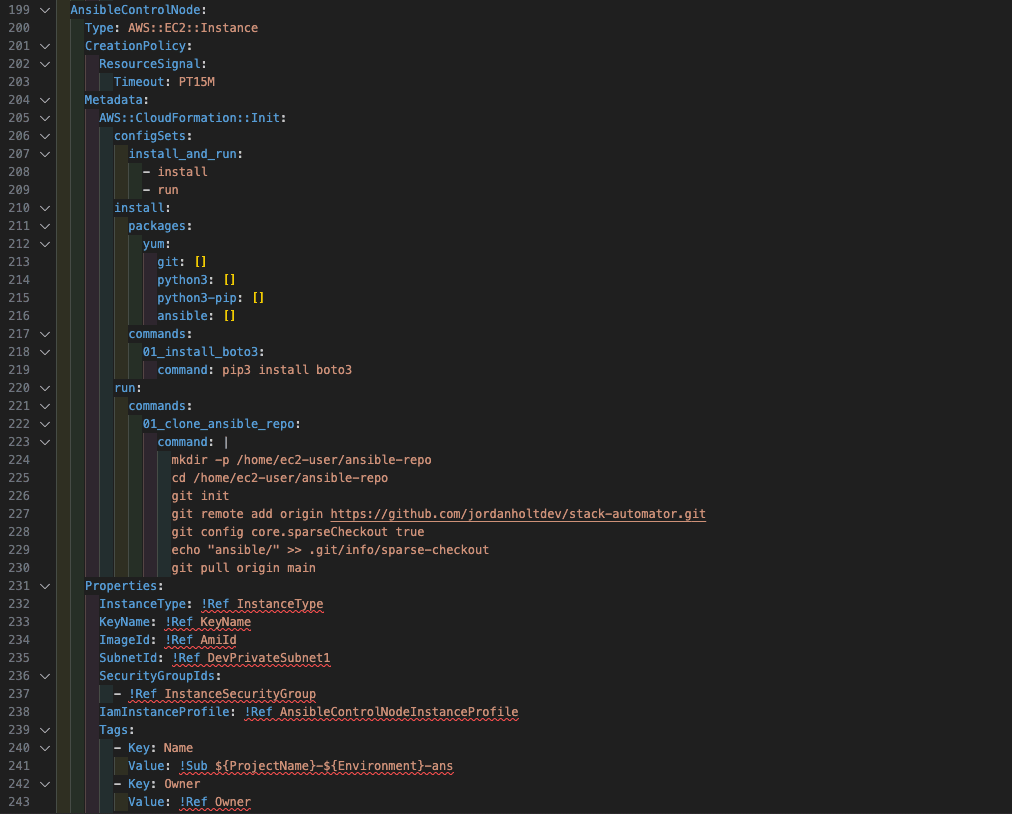Collapse ResourceSignal fold on line 202

(45, 64)
